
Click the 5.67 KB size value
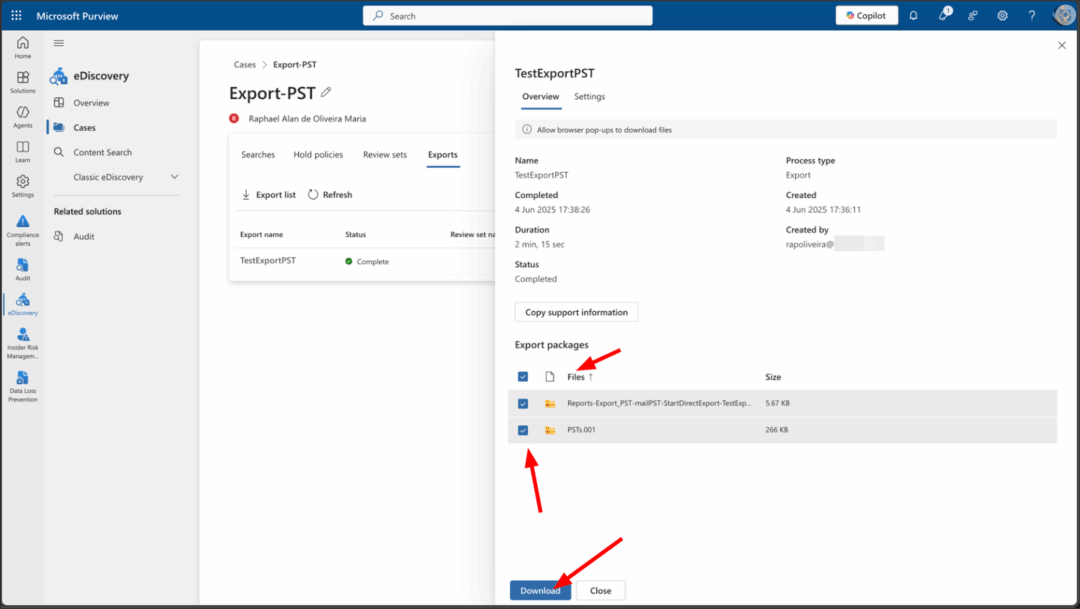tap(778, 403)
